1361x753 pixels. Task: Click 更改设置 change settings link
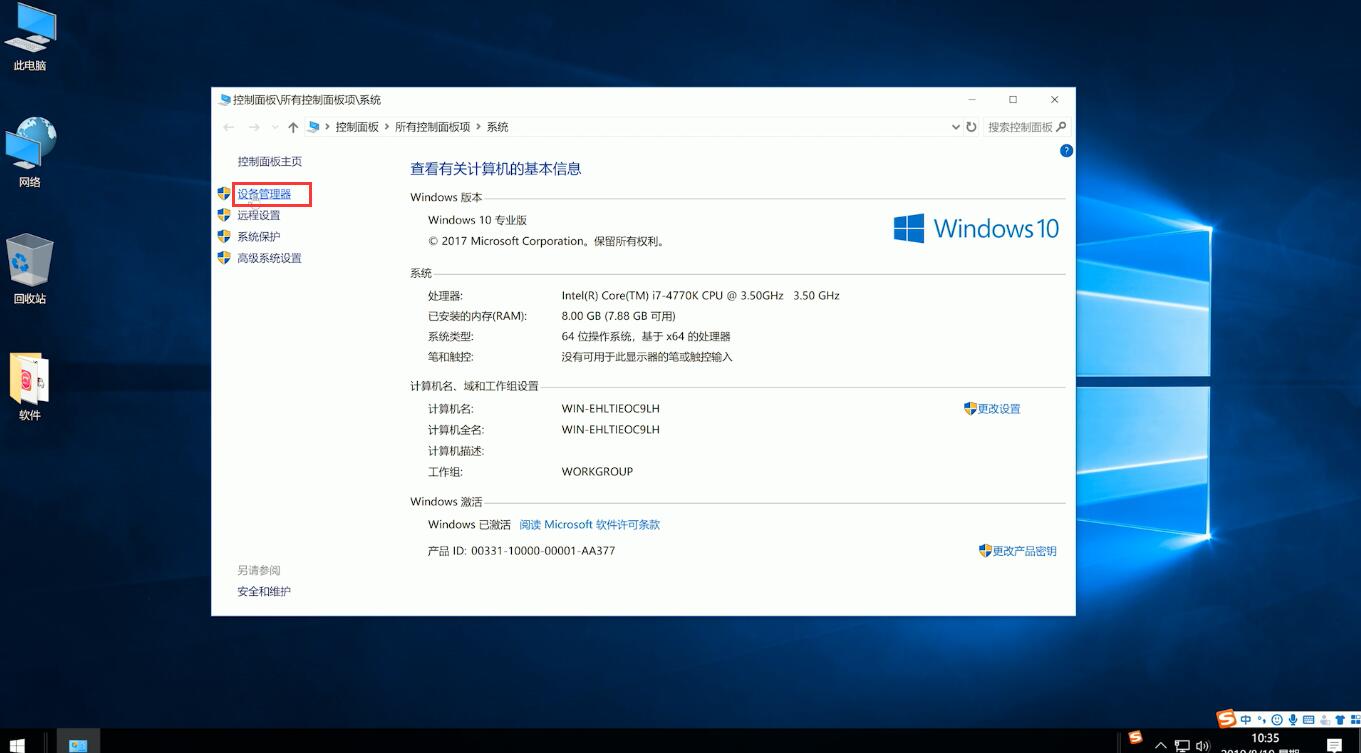pyautogui.click(x=998, y=409)
